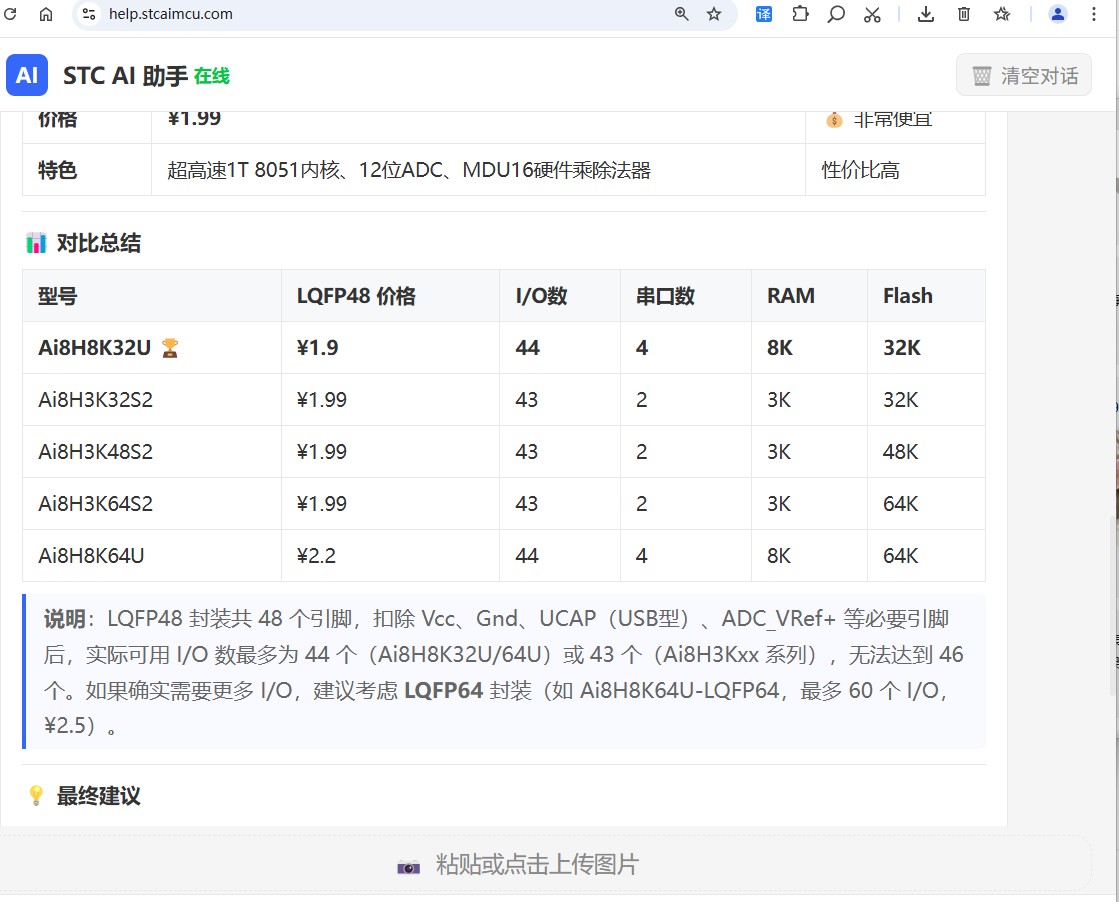This screenshot has height=902, width=1119.
Task: Click the search bubble extension icon
Action: [x=836, y=14]
